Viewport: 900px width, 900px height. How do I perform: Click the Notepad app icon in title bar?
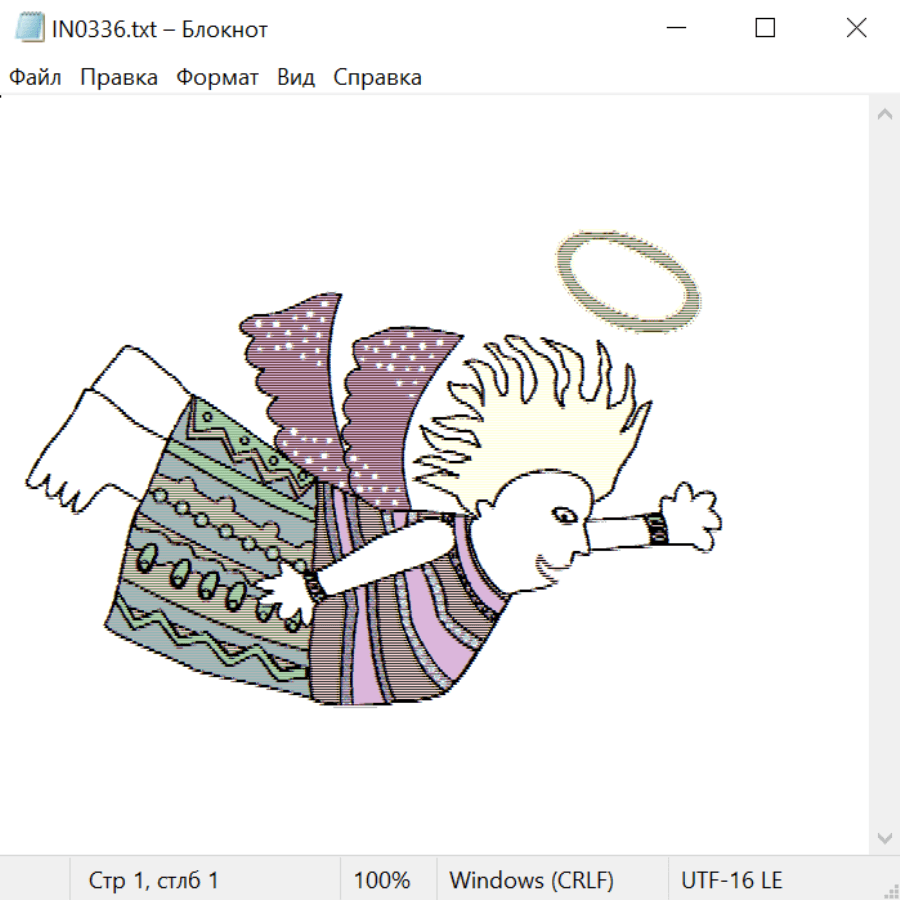click(29, 28)
